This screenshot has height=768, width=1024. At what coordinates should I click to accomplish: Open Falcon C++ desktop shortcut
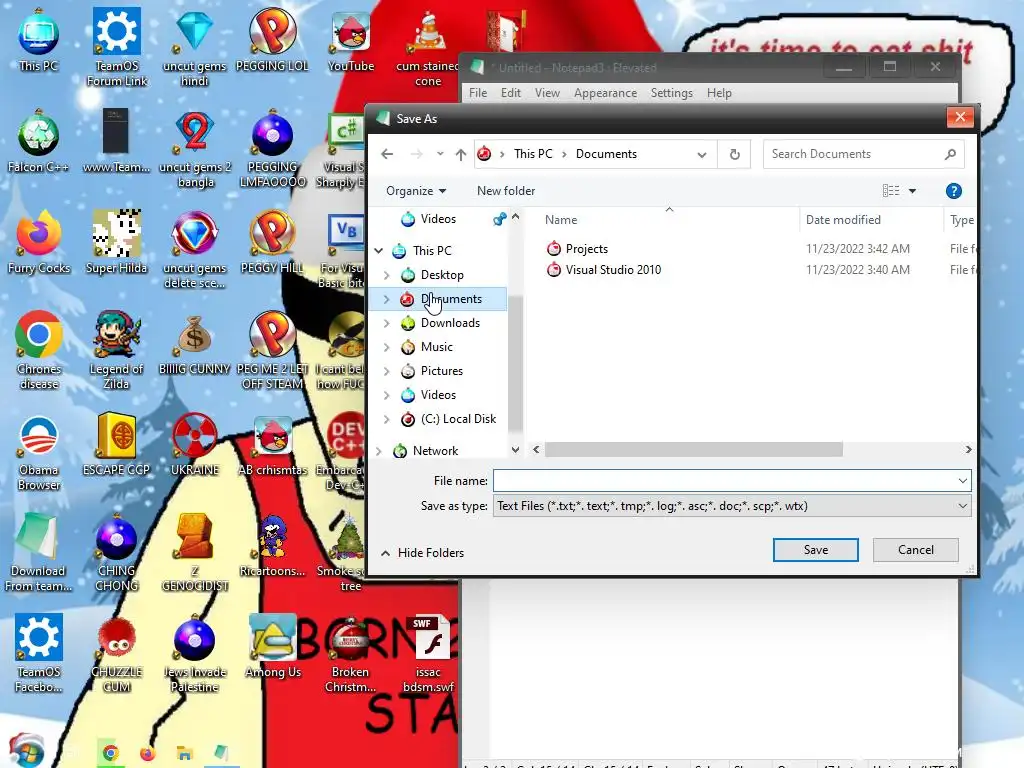click(x=39, y=142)
